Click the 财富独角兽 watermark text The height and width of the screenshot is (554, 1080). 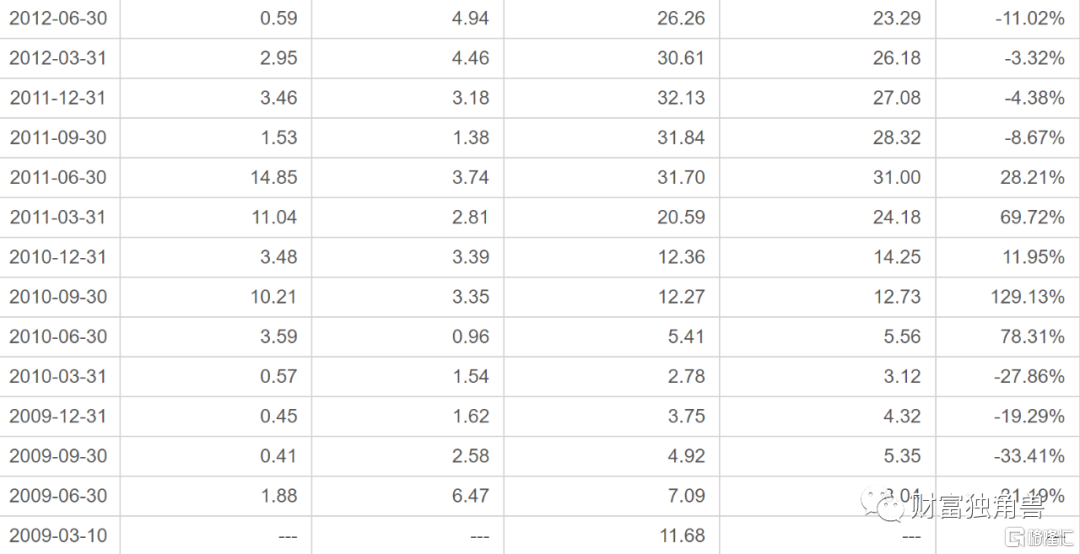pos(977,507)
